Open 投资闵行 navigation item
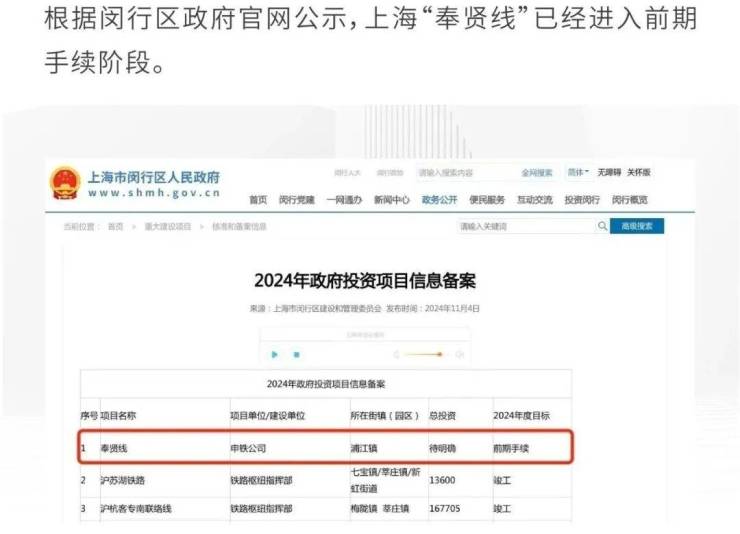Image resolution: width=740 pixels, height=534 pixels. pyautogui.click(x=582, y=200)
